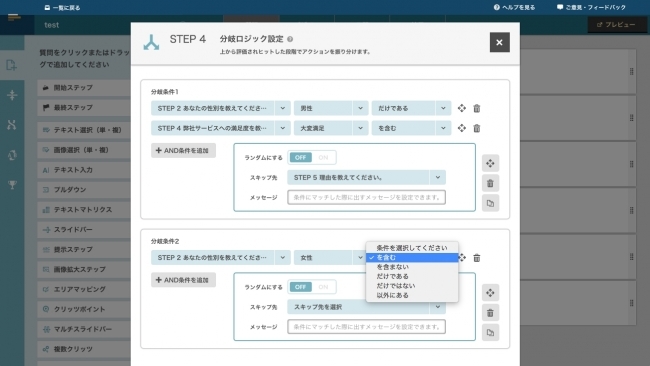The height and width of the screenshot is (366, 650).
Task: Add クリッツポイント question type
Action: coord(84,309)
